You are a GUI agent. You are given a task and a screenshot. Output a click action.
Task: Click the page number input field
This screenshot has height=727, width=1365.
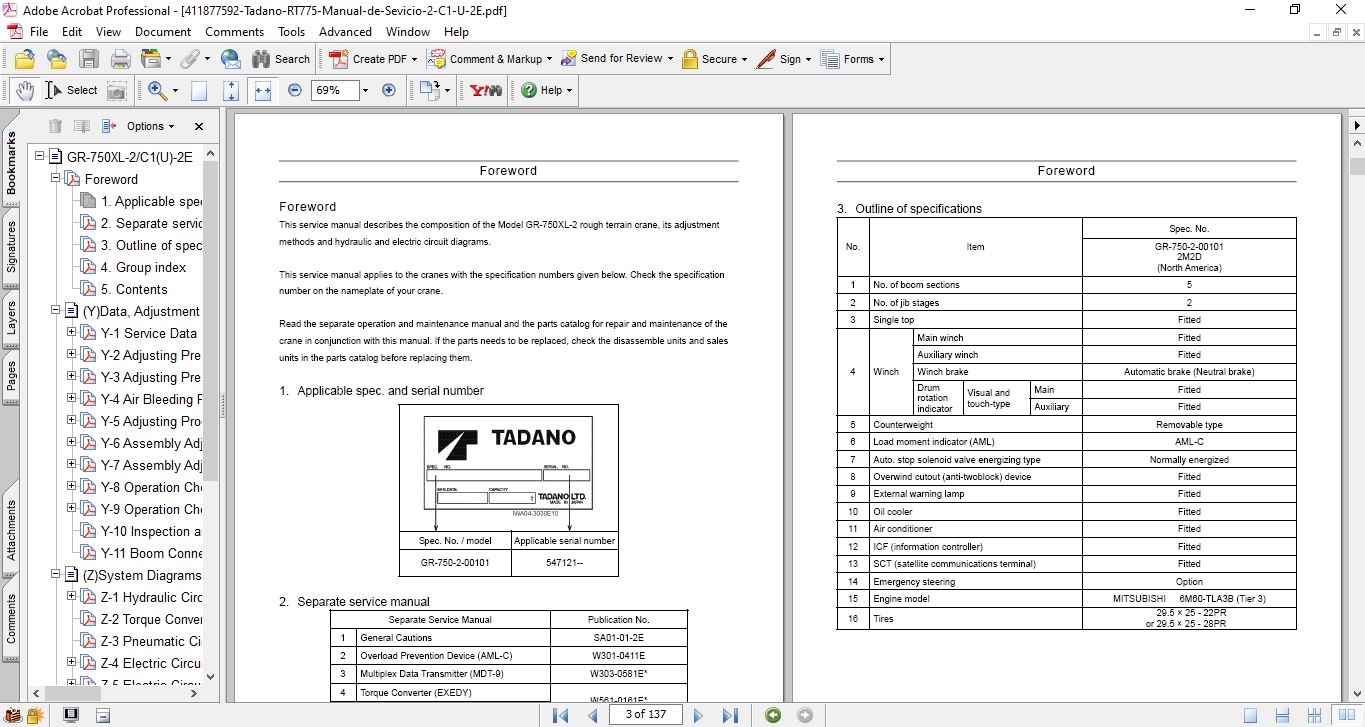(x=646, y=714)
